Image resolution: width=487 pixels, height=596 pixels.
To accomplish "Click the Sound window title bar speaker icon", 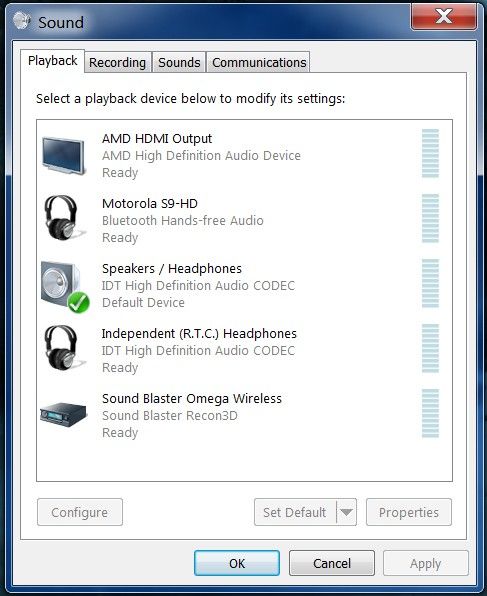I will [x=22, y=20].
